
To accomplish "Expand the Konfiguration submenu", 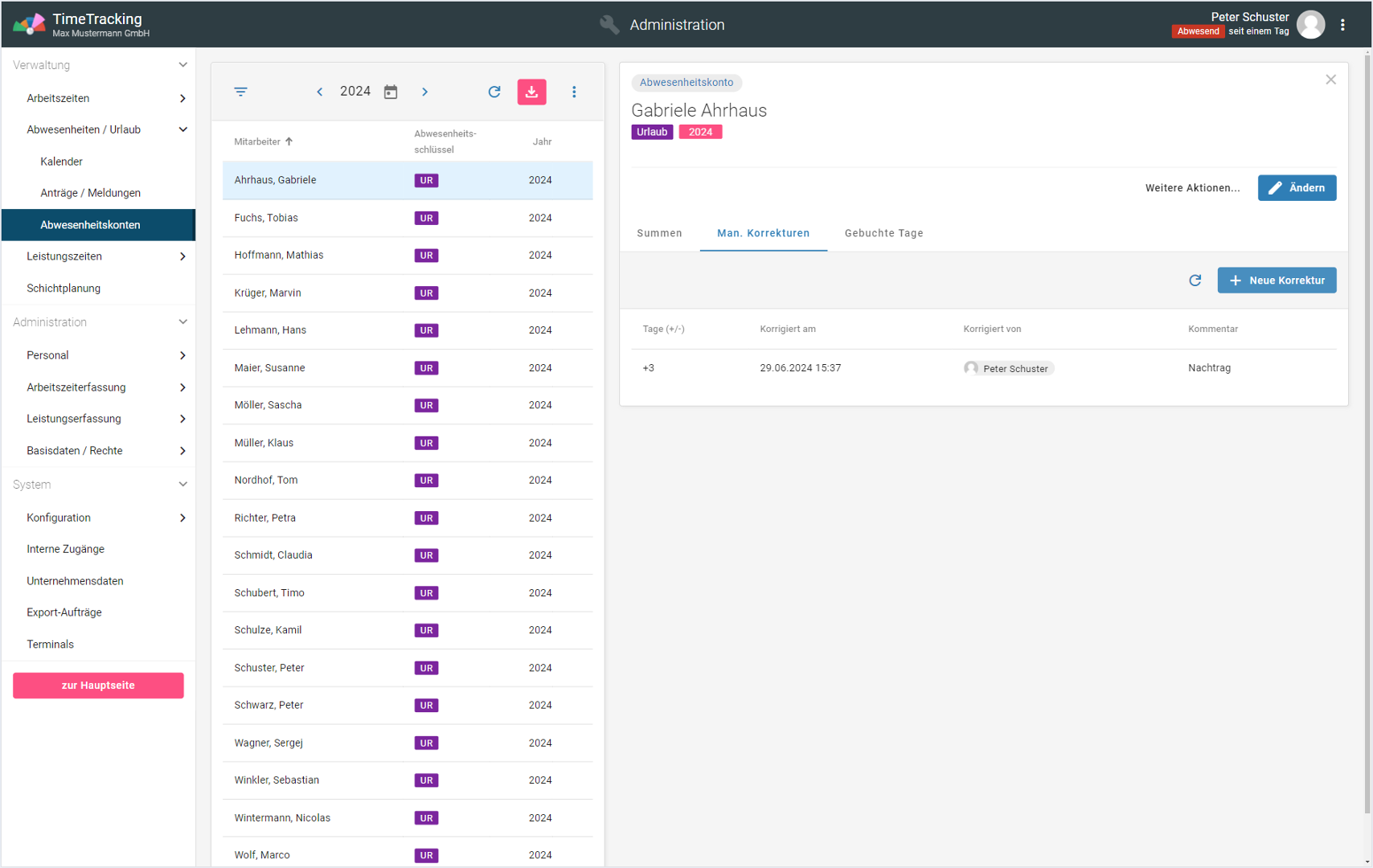I will coord(182,518).
